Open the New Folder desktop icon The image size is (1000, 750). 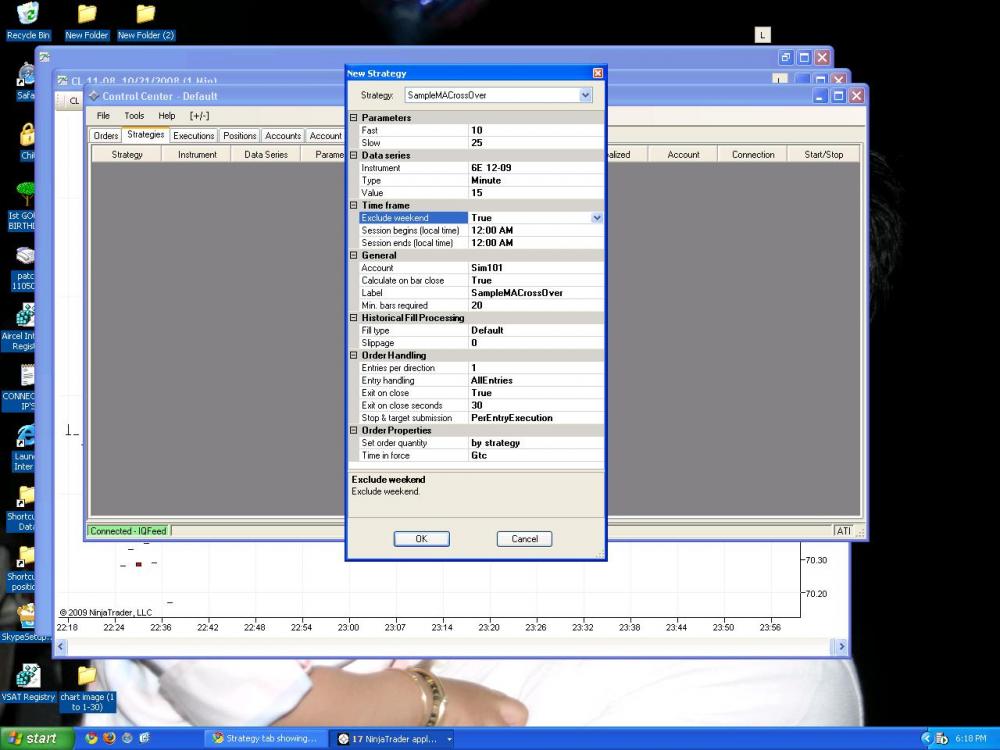[x=87, y=20]
